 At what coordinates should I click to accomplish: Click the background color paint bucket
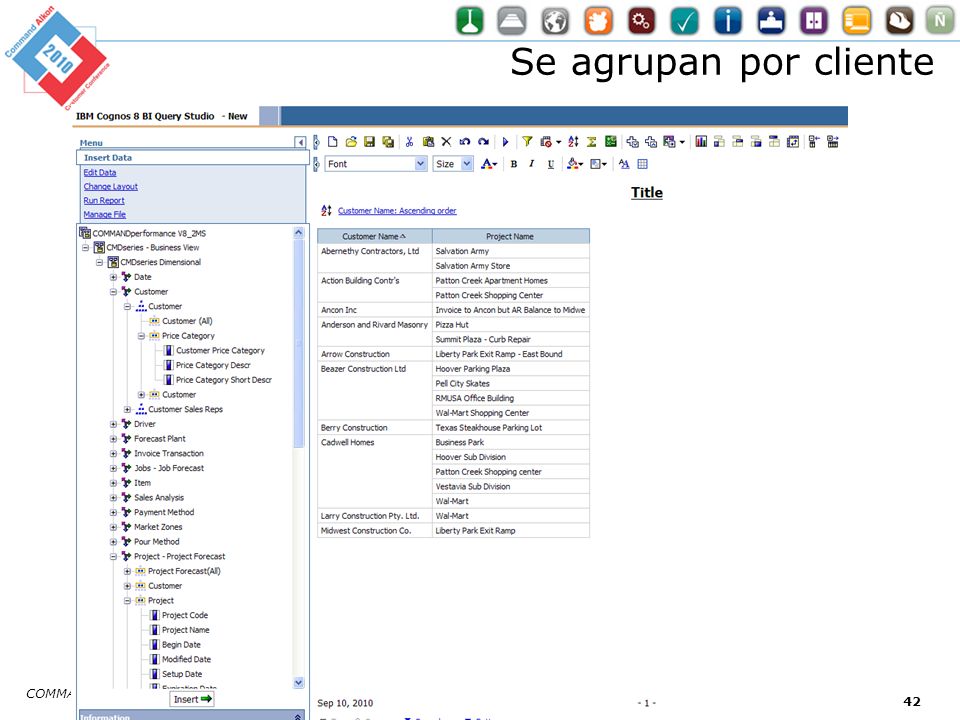pos(574,164)
